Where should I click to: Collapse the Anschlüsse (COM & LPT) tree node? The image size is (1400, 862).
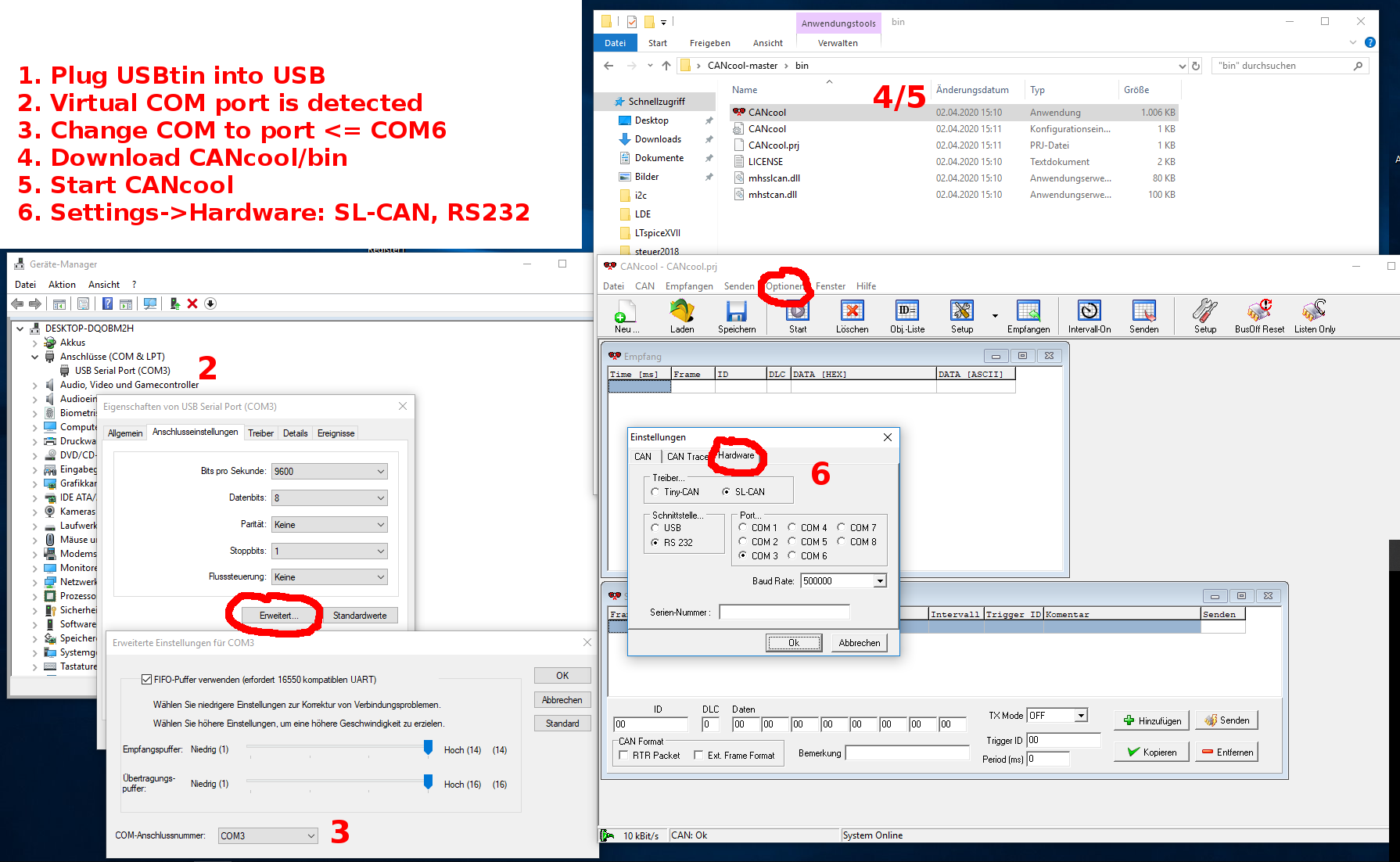coord(34,357)
